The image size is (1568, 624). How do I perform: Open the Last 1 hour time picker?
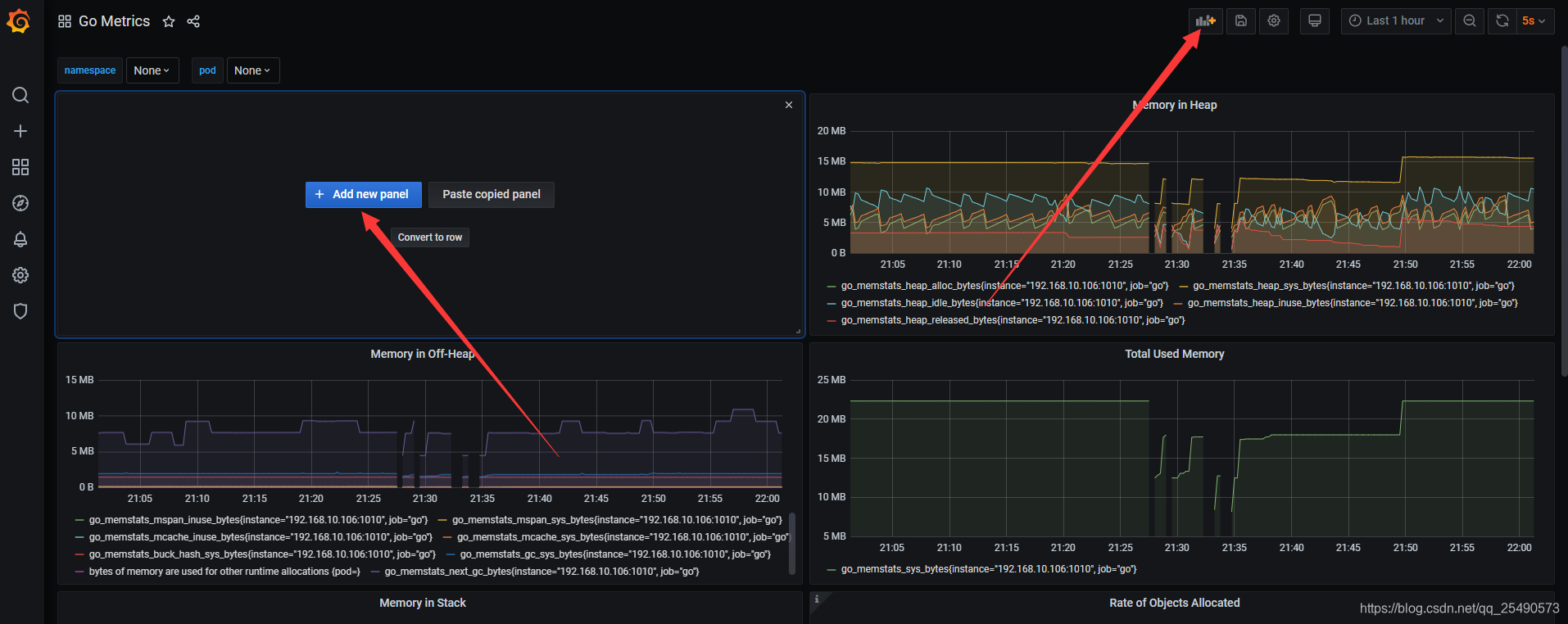pos(1396,20)
